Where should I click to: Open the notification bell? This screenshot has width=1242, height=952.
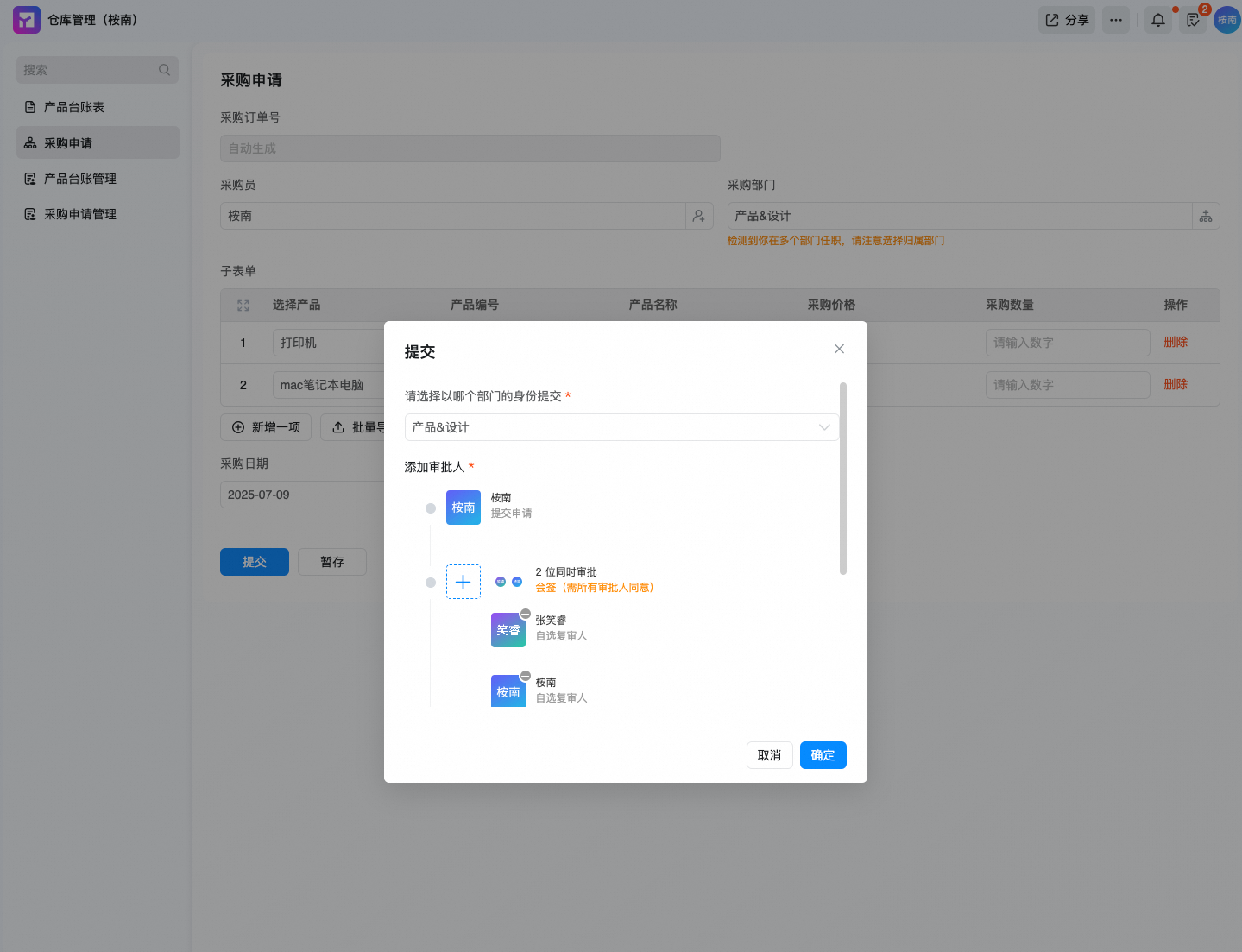pyautogui.click(x=1157, y=20)
